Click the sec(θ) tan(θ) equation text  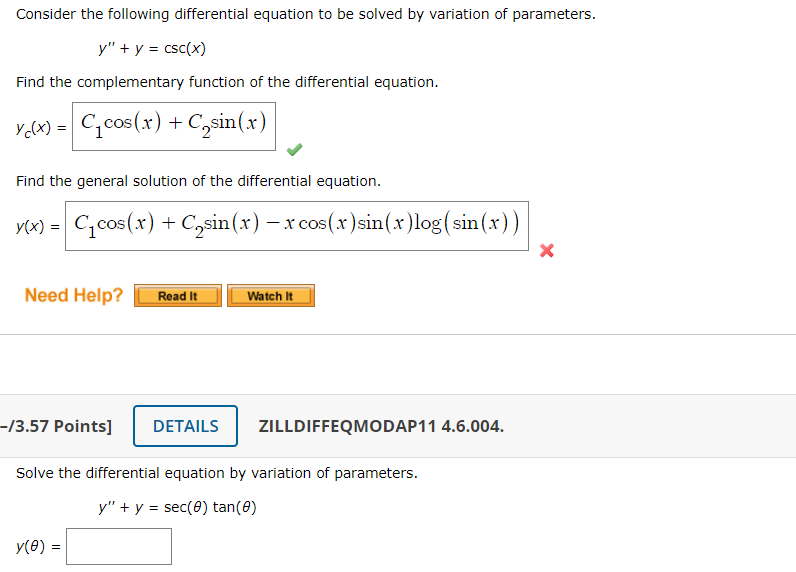coord(210,507)
